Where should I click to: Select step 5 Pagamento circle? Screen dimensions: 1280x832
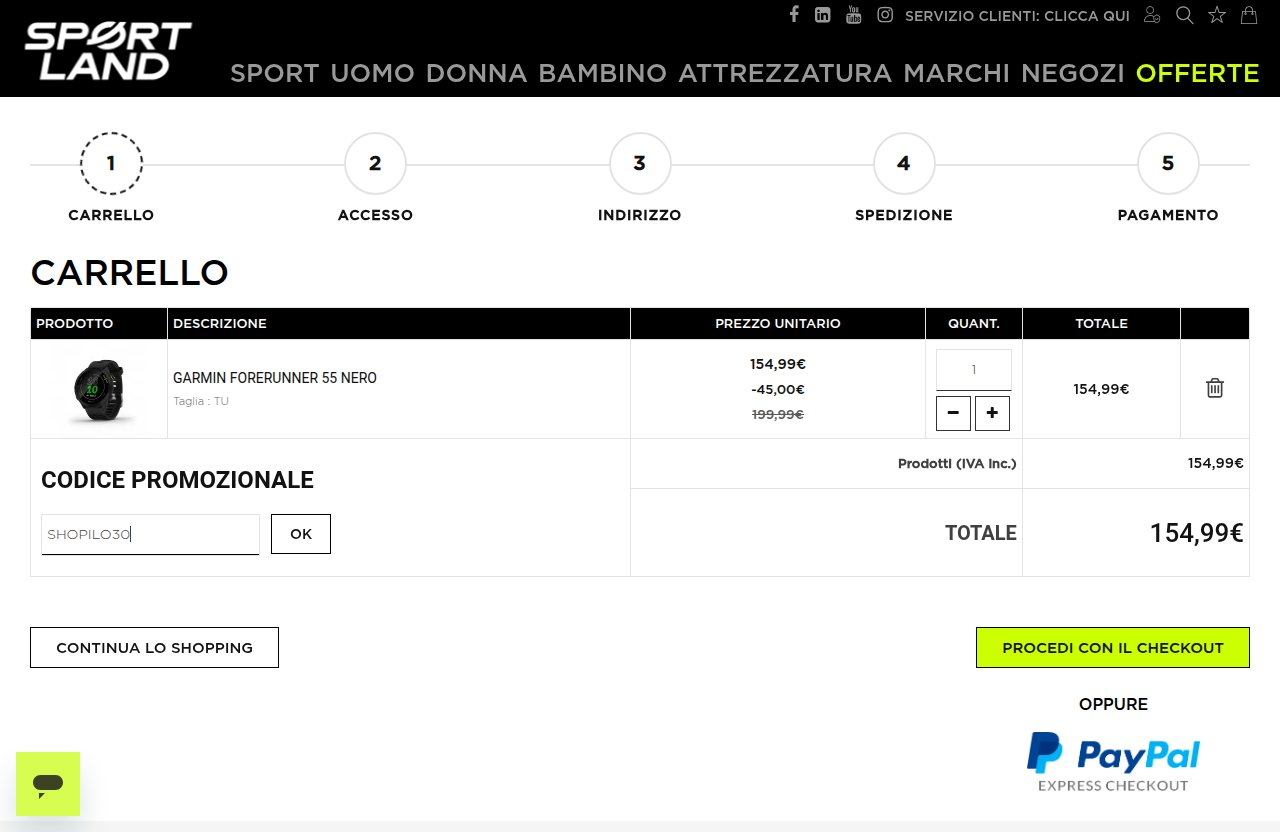click(x=1168, y=163)
